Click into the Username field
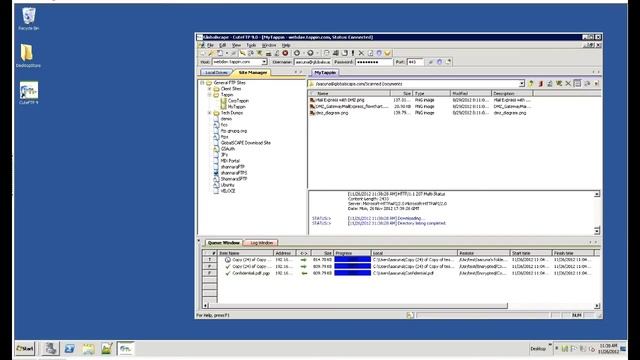This screenshot has width=640, height=360. point(312,62)
